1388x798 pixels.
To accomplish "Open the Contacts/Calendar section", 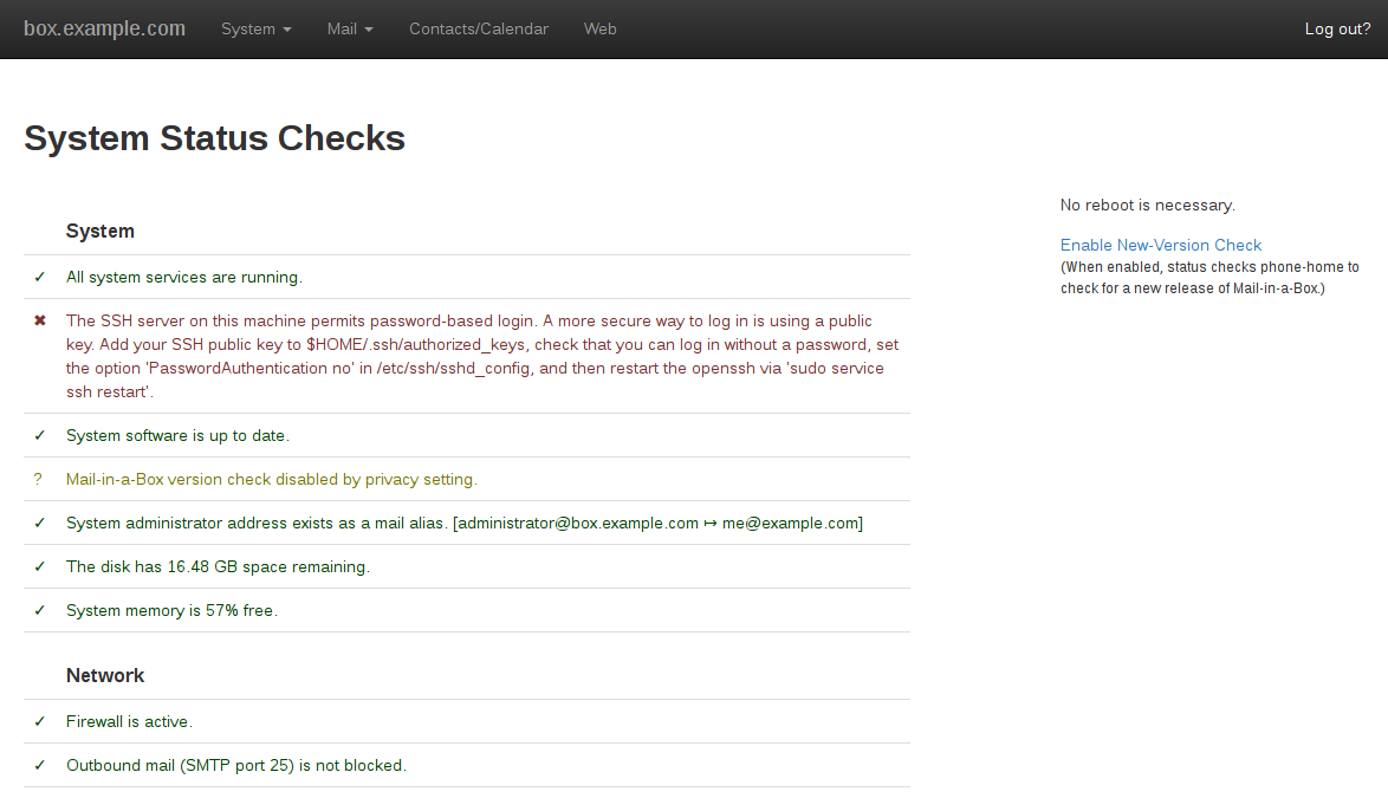I will click(x=478, y=29).
